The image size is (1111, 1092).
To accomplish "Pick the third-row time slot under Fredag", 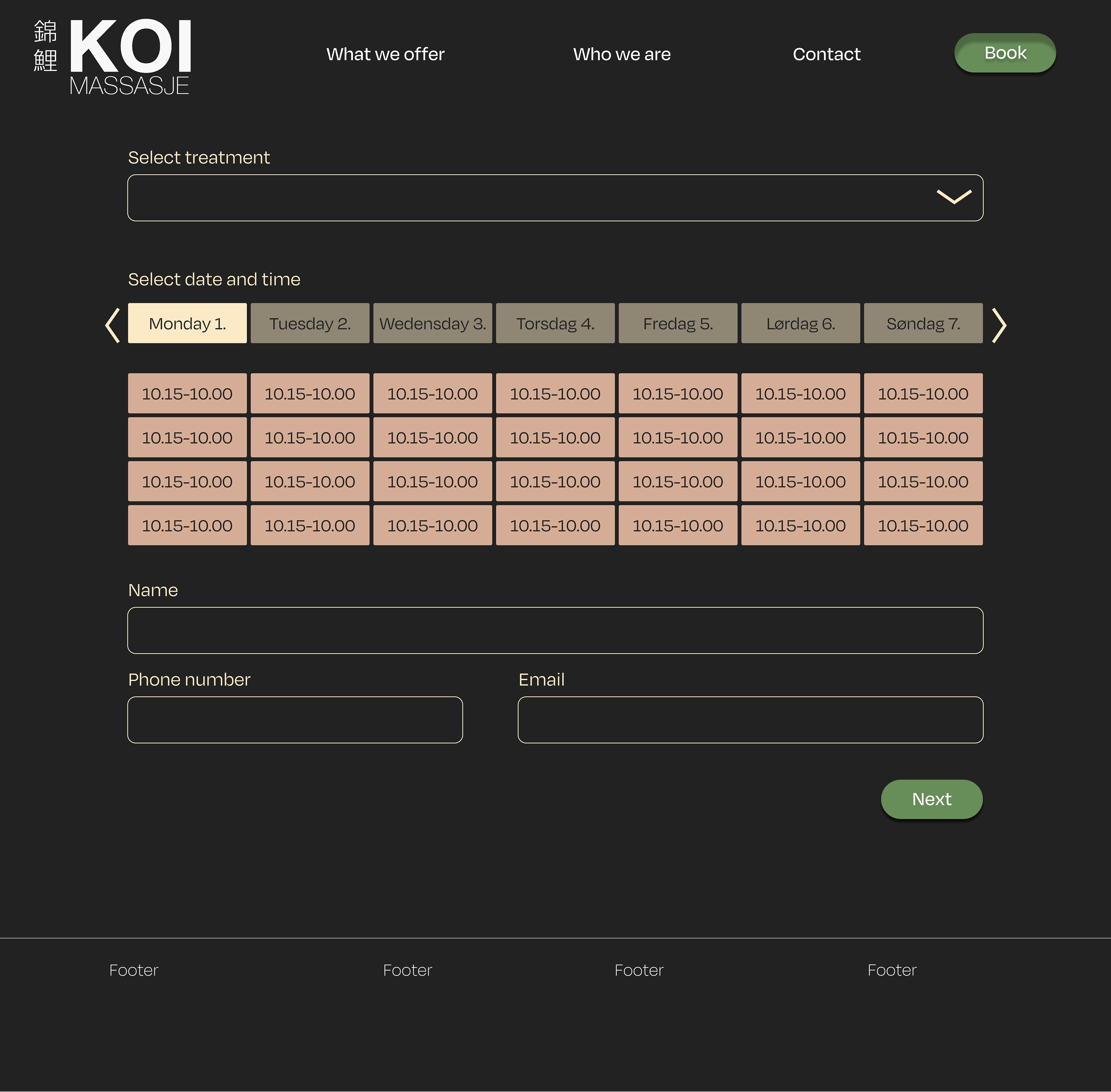I will 678,481.
